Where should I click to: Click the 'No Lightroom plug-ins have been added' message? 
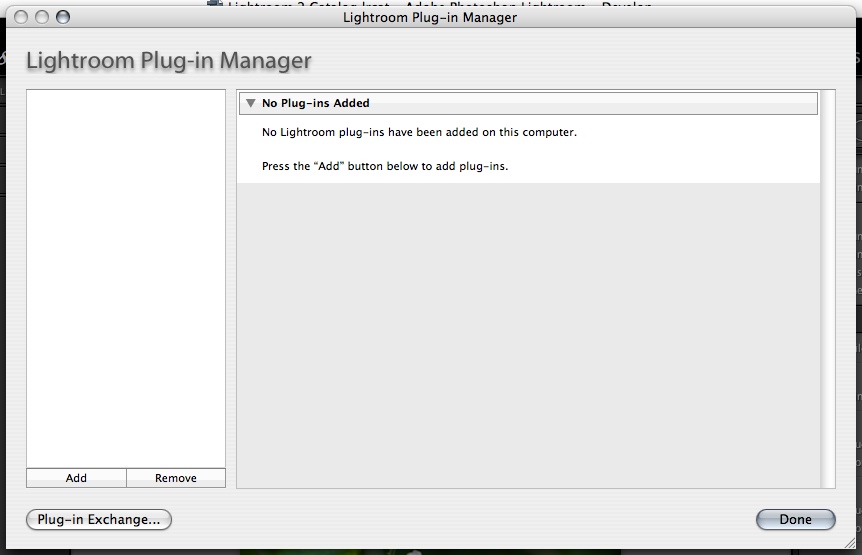[x=419, y=132]
